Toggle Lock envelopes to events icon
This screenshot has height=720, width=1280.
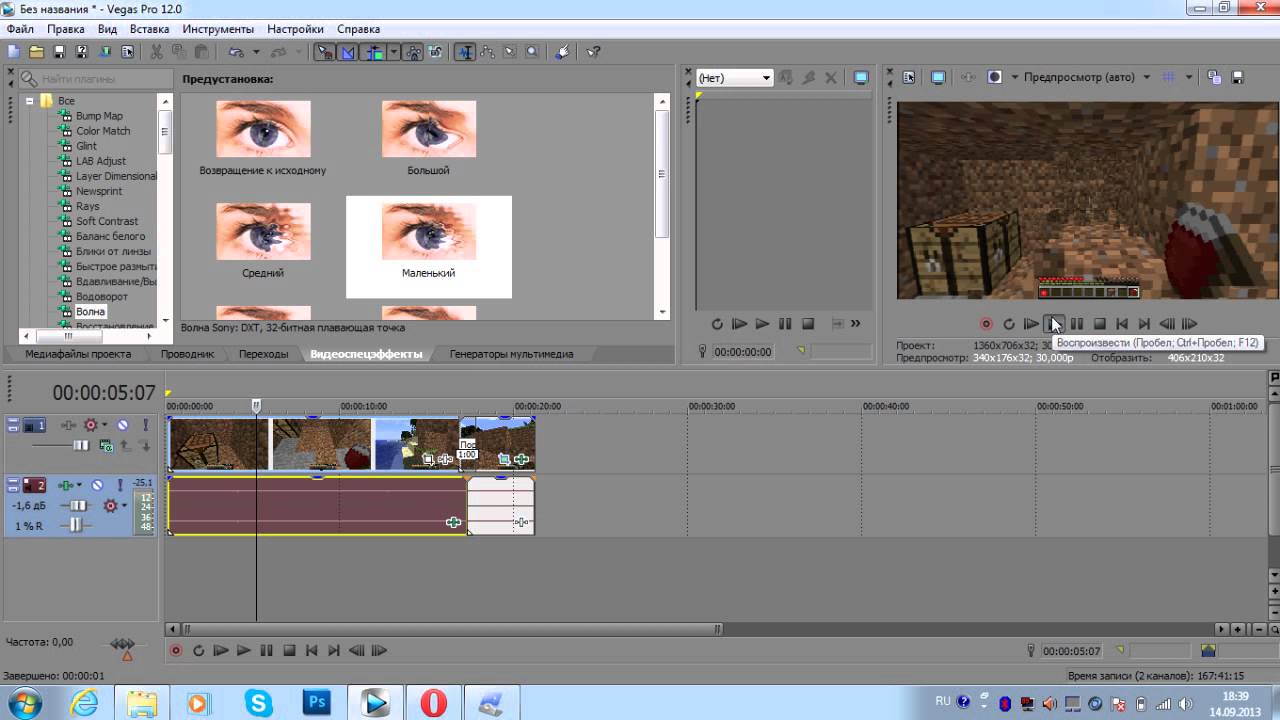(x=413, y=52)
